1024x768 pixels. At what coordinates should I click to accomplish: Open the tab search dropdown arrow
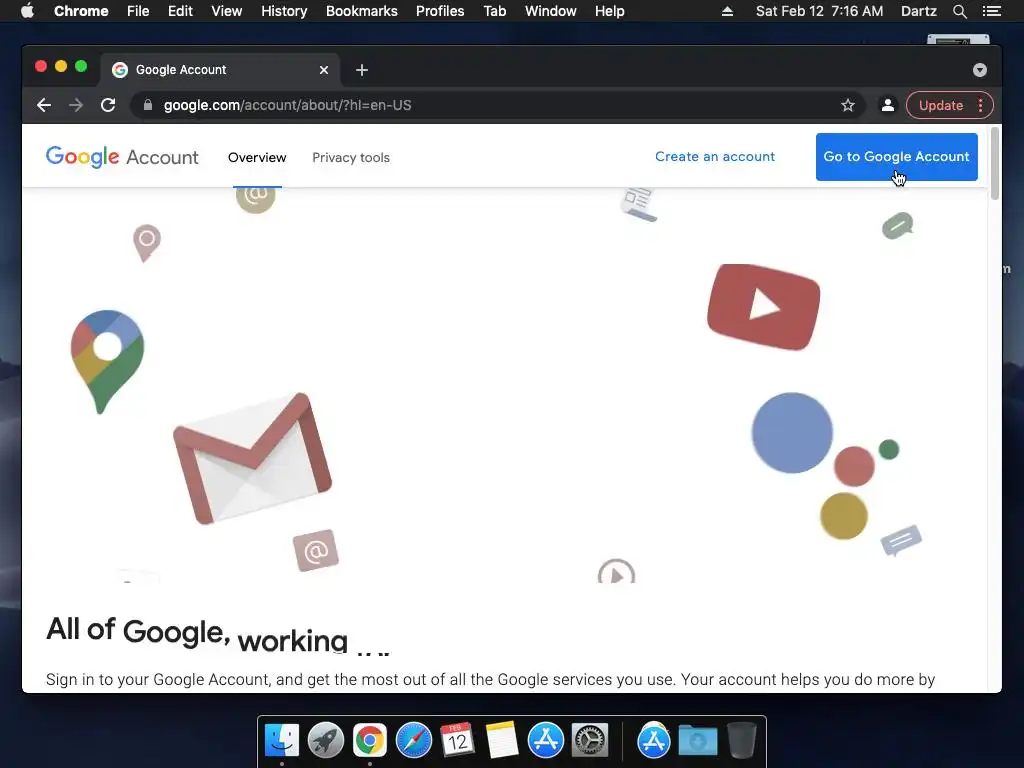point(980,70)
